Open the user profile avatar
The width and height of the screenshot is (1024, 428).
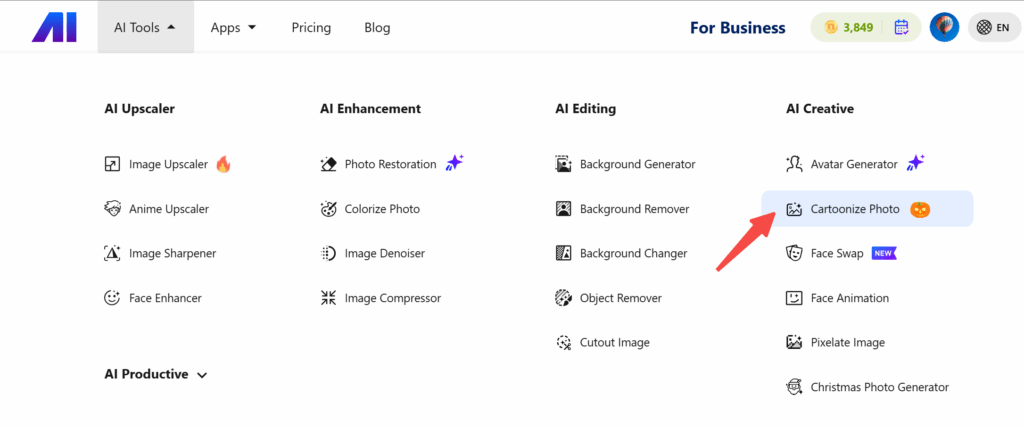pyautogui.click(x=944, y=27)
